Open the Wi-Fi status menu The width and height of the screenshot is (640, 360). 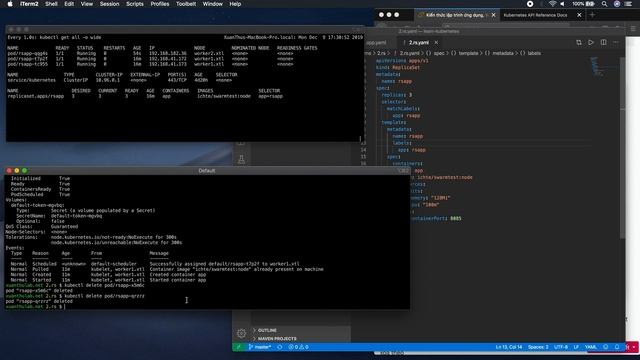pos(552,4)
